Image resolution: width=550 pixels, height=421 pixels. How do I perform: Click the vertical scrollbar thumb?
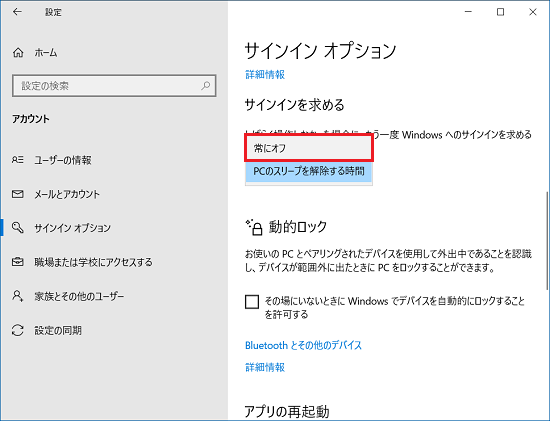pos(548,240)
